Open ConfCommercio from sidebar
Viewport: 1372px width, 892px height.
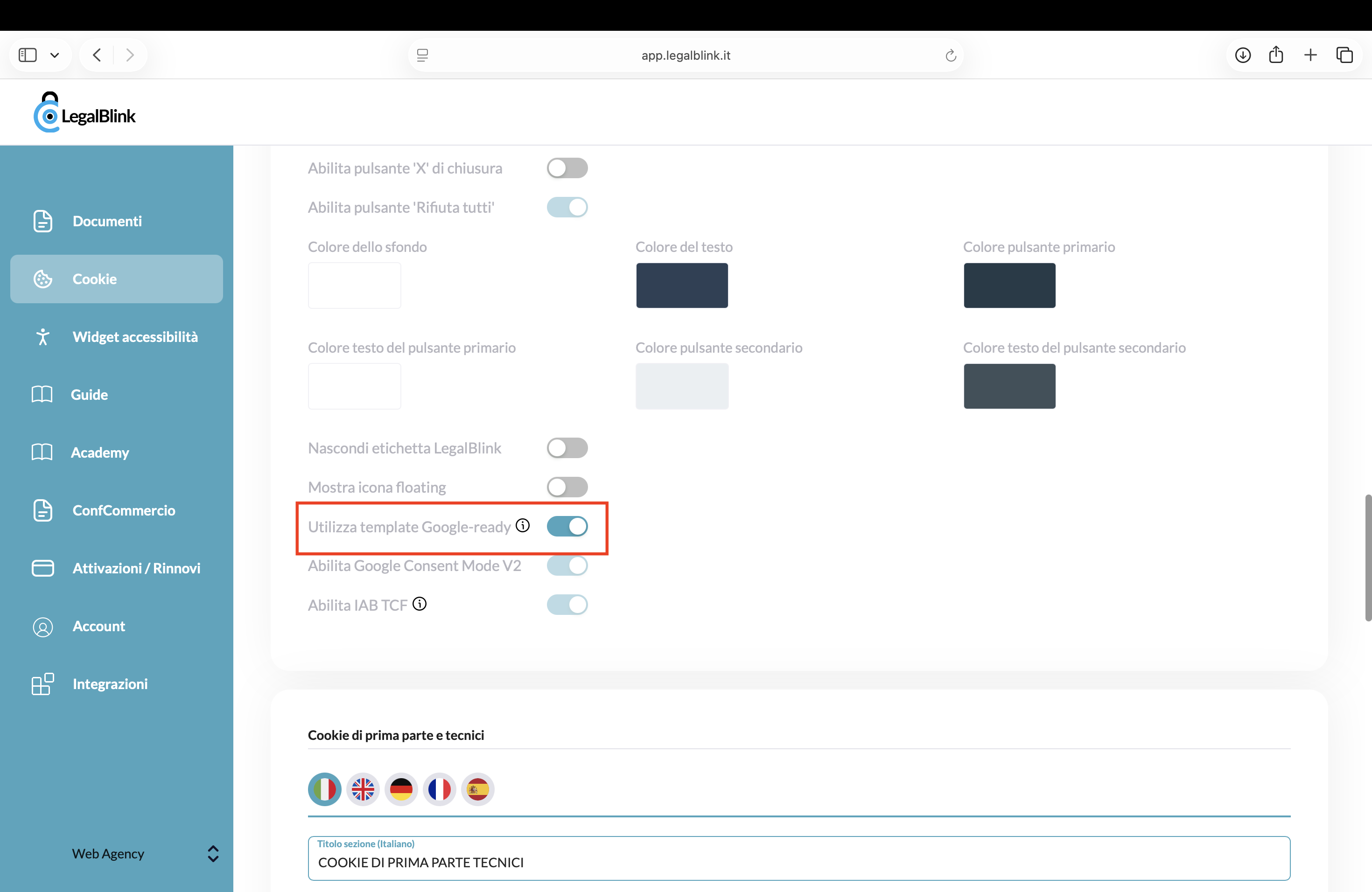pos(124,510)
